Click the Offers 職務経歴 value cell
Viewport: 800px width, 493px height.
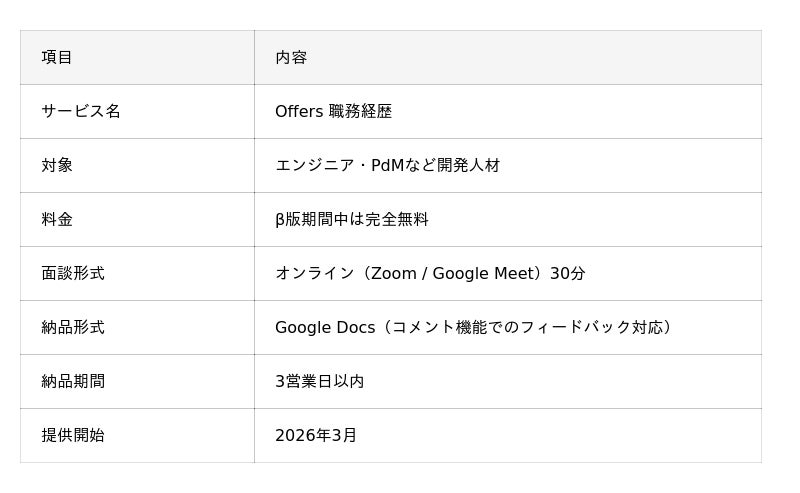click(x=333, y=112)
